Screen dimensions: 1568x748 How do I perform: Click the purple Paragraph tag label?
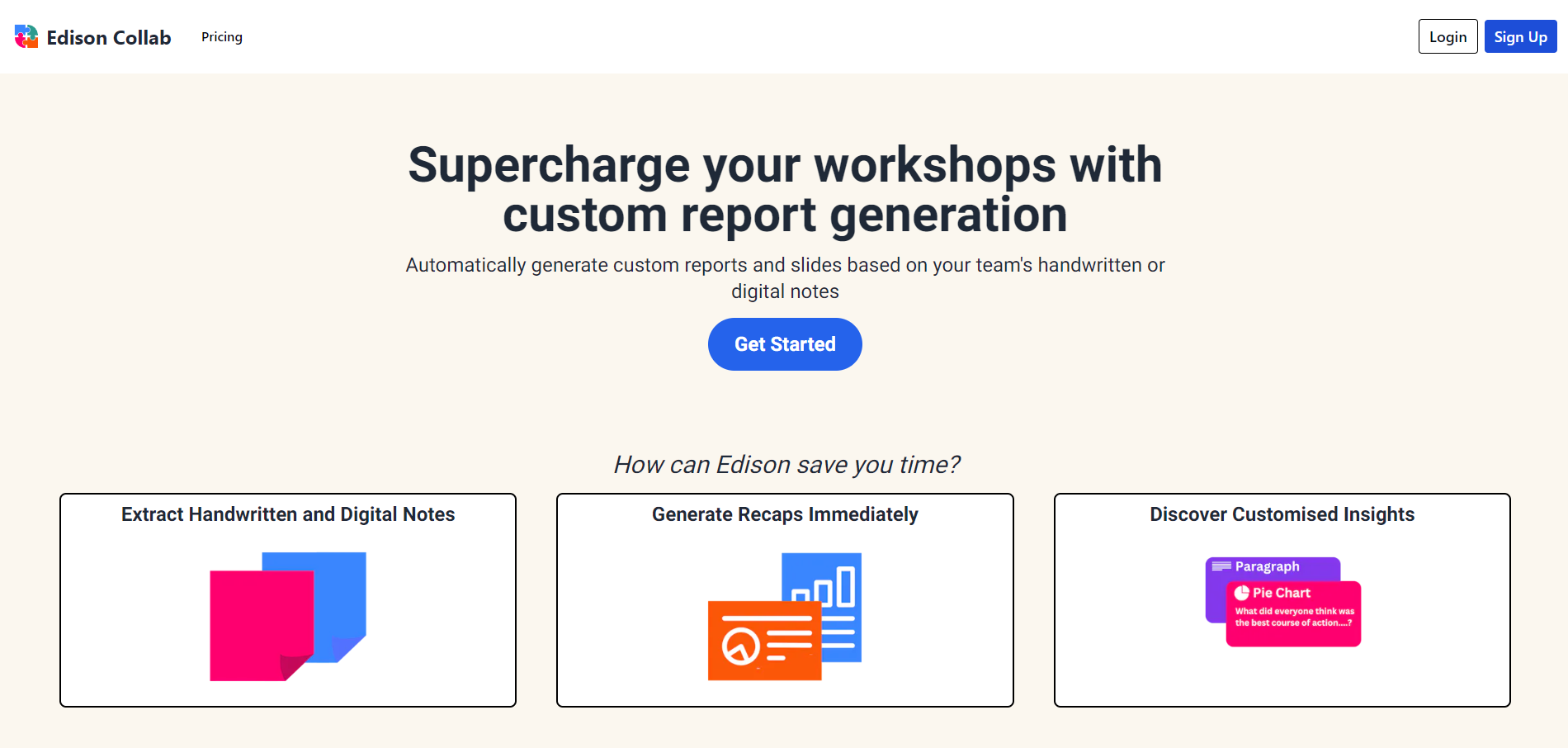(1267, 566)
